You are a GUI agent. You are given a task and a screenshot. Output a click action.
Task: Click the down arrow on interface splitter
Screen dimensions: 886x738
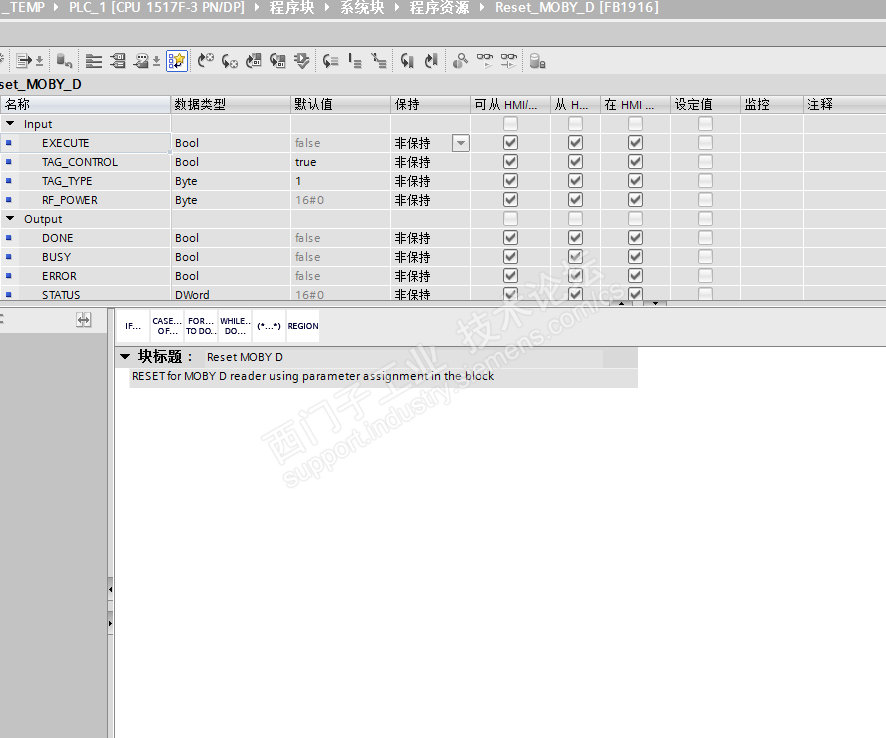[655, 303]
